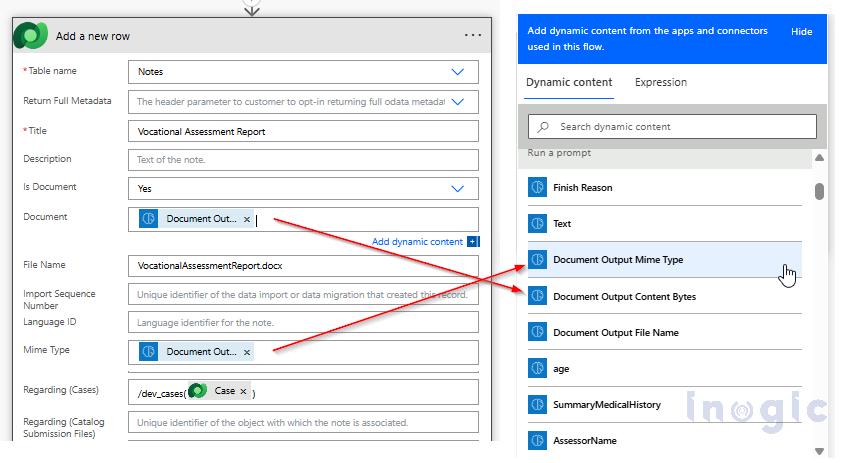
Task: Click the icon beside age item
Action: (537, 368)
